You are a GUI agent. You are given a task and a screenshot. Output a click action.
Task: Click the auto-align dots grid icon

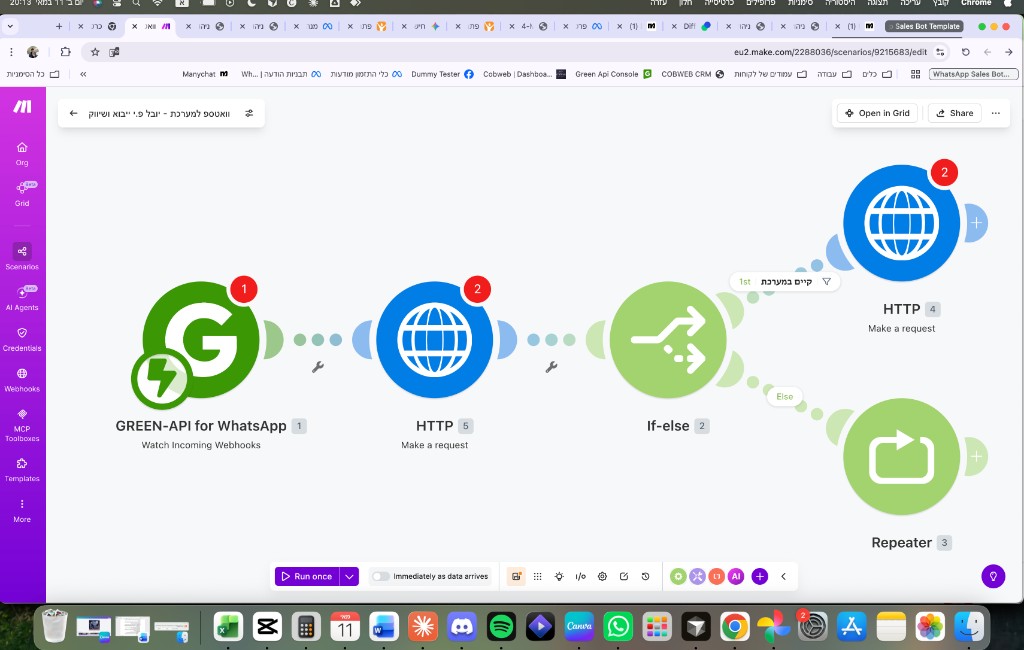(537, 576)
